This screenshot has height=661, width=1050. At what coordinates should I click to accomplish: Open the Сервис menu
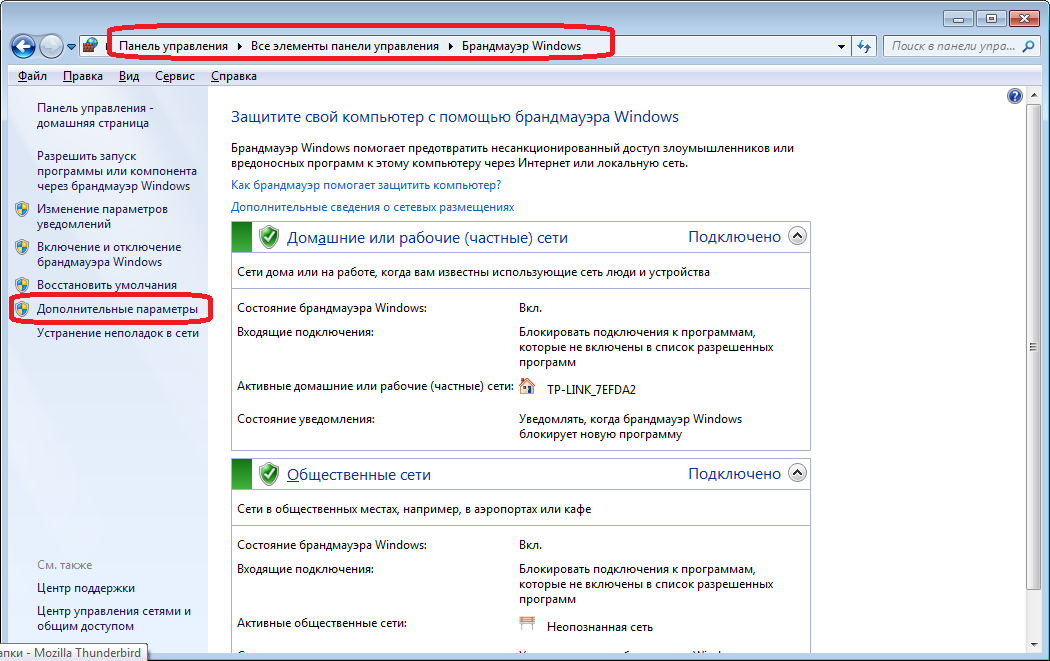pyautogui.click(x=176, y=76)
